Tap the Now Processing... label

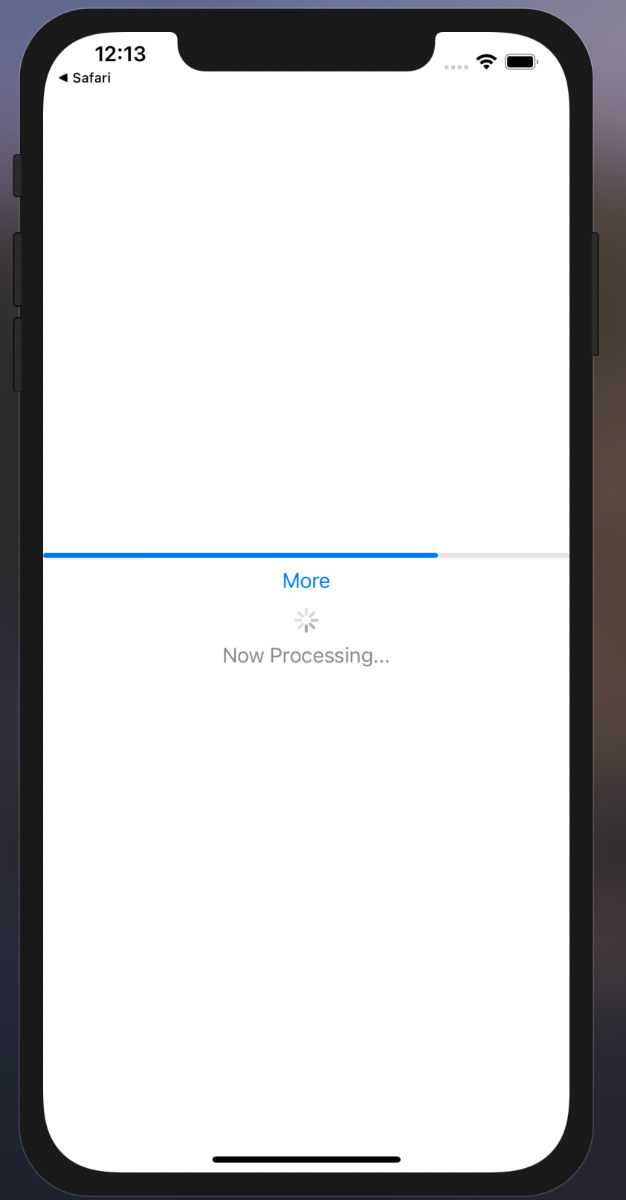click(306, 656)
